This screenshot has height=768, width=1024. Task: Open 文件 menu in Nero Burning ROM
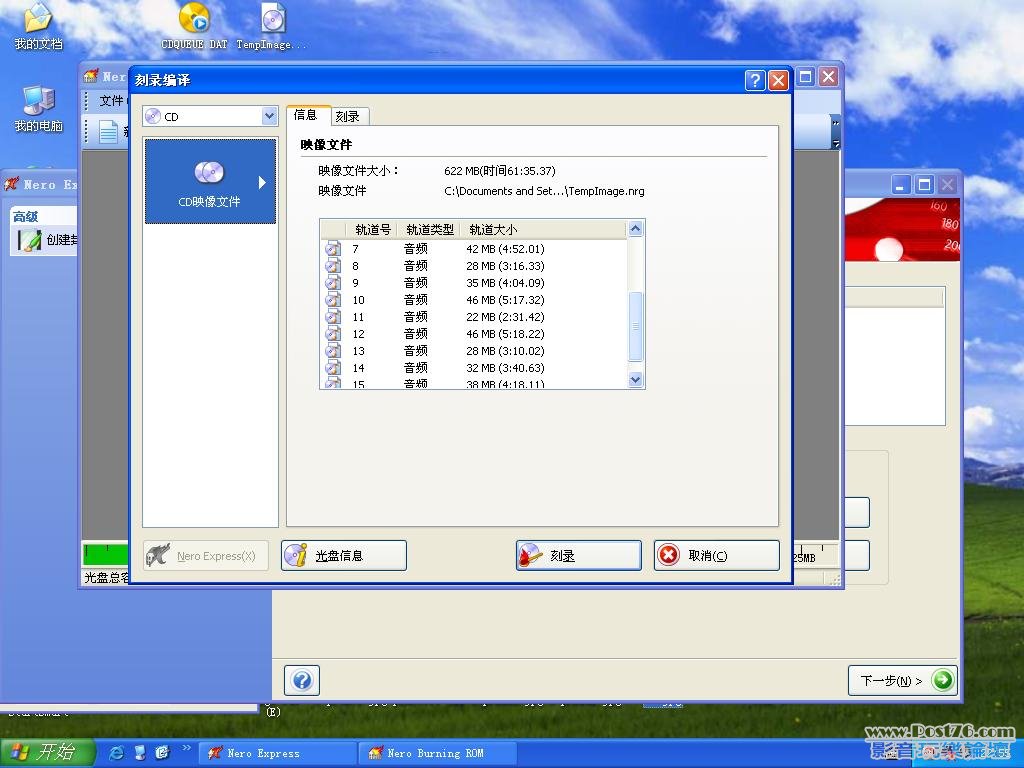click(x=111, y=101)
